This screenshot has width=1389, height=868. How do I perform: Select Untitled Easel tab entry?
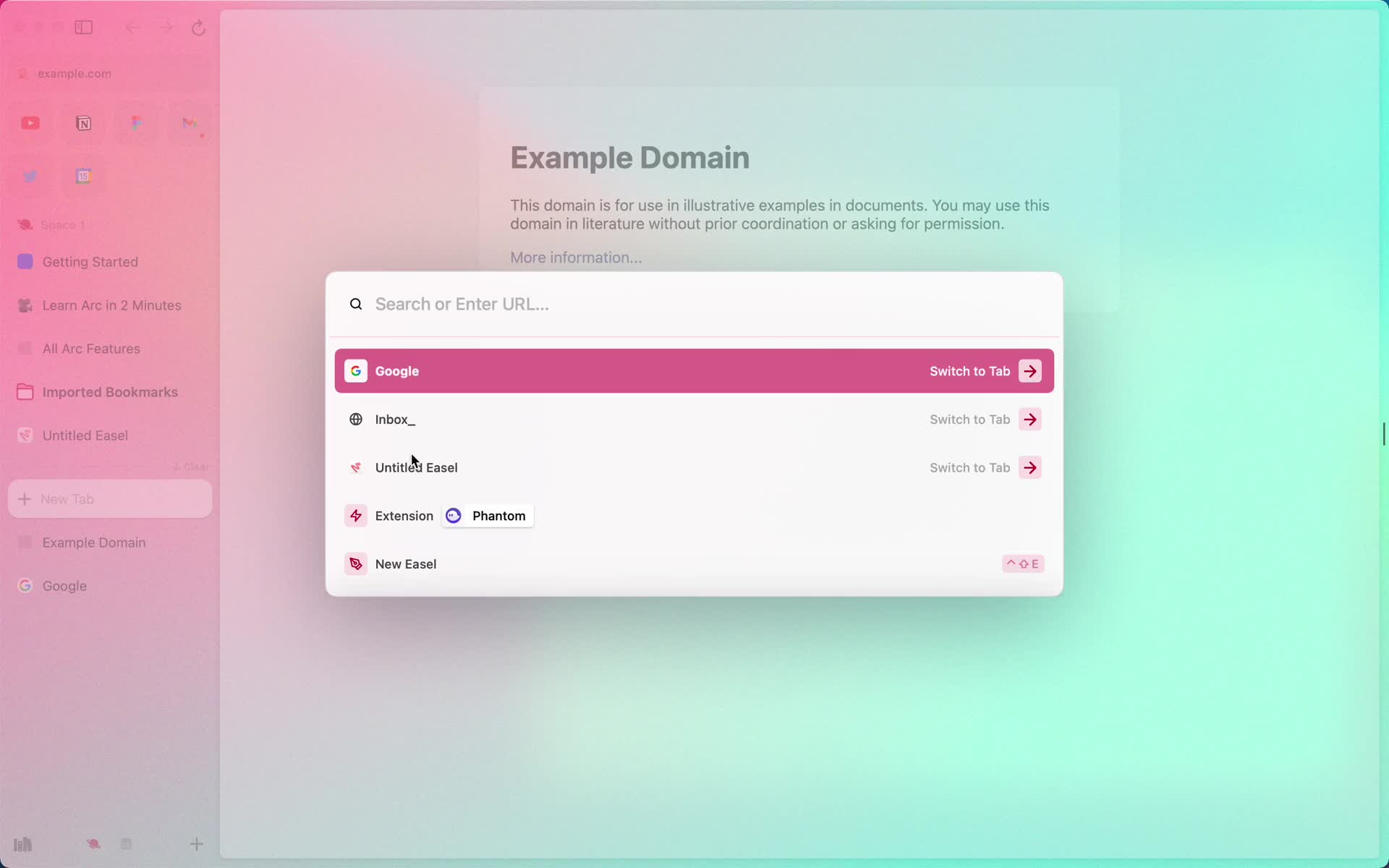[692, 467]
